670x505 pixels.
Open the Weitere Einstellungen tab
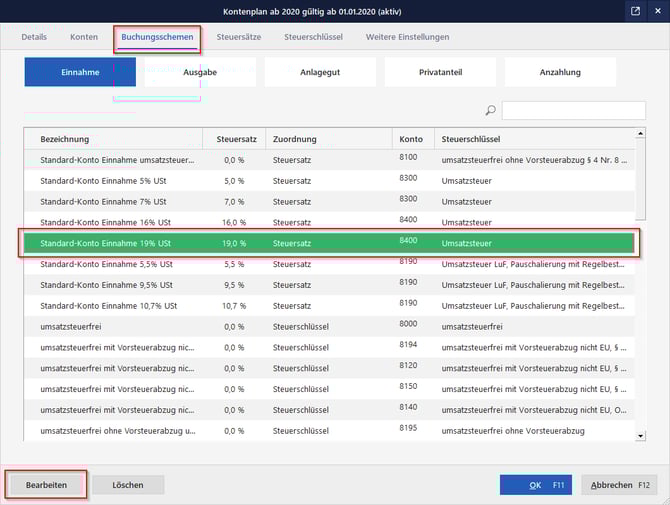point(407,37)
